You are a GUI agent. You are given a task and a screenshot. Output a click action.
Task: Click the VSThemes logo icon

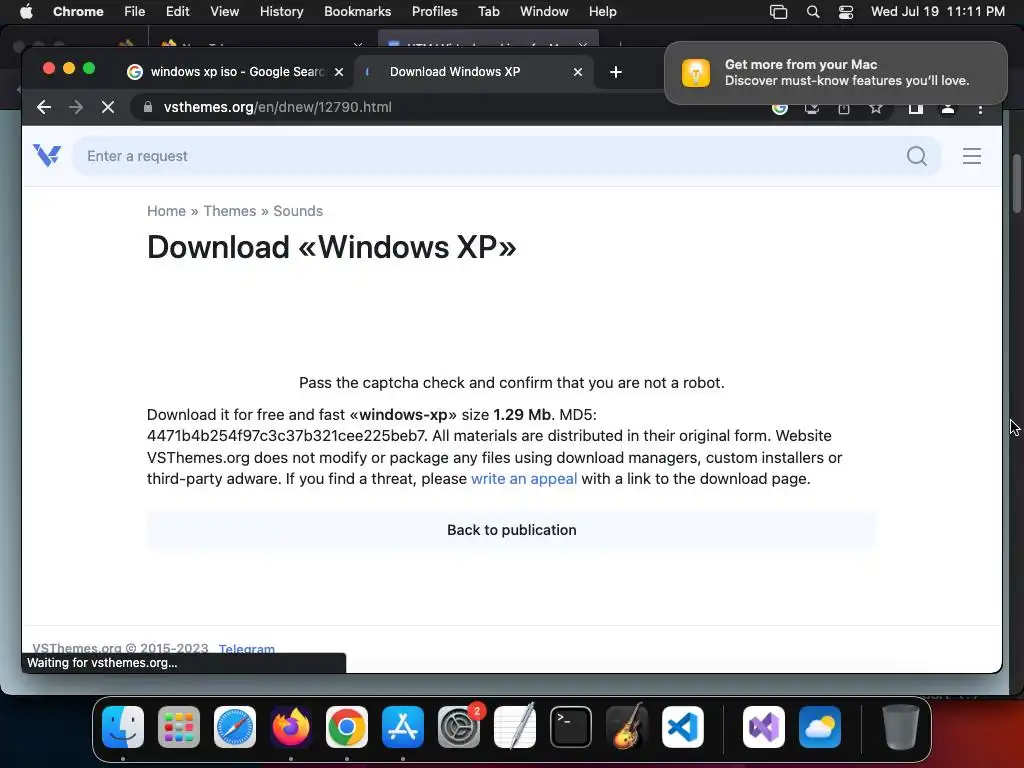[x=47, y=155]
